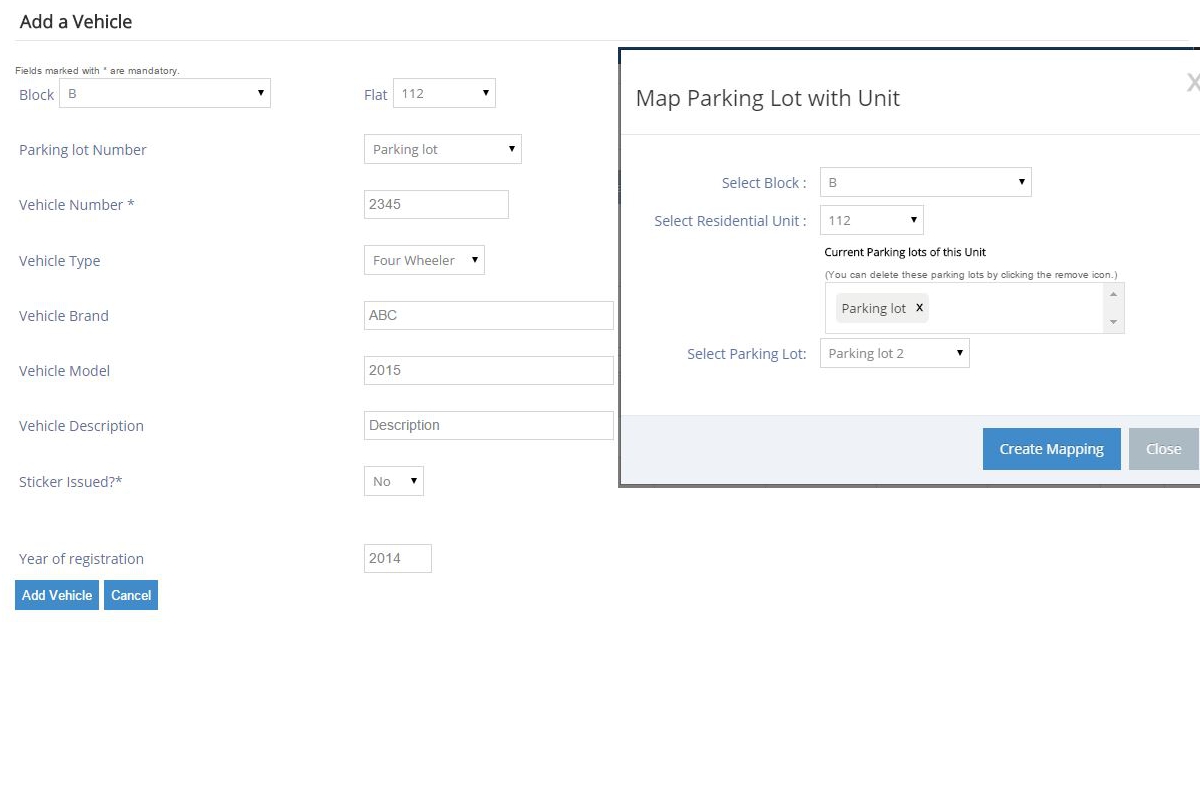Open the Select Block dropdown in modal
The width and height of the screenshot is (1200, 800).
(x=925, y=183)
